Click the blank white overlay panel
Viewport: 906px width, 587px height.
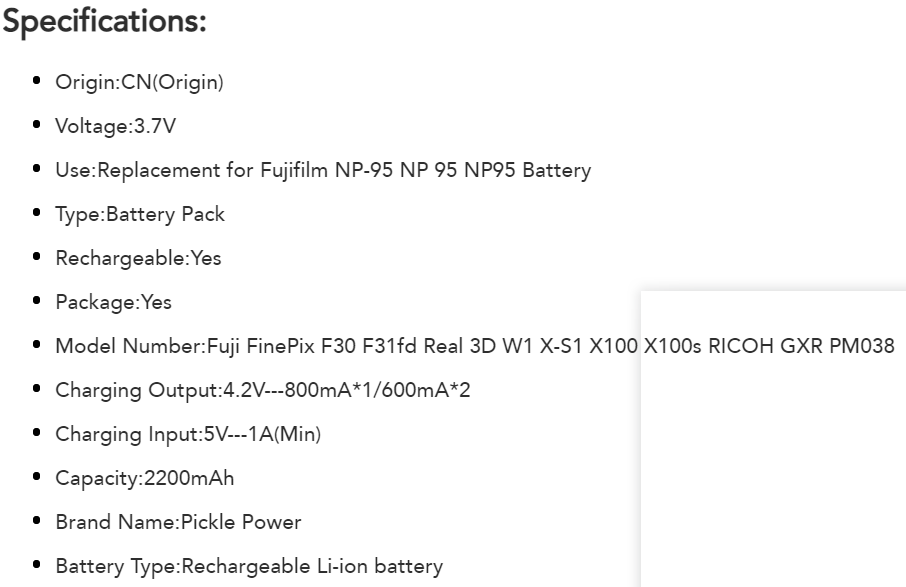[x=773, y=462]
